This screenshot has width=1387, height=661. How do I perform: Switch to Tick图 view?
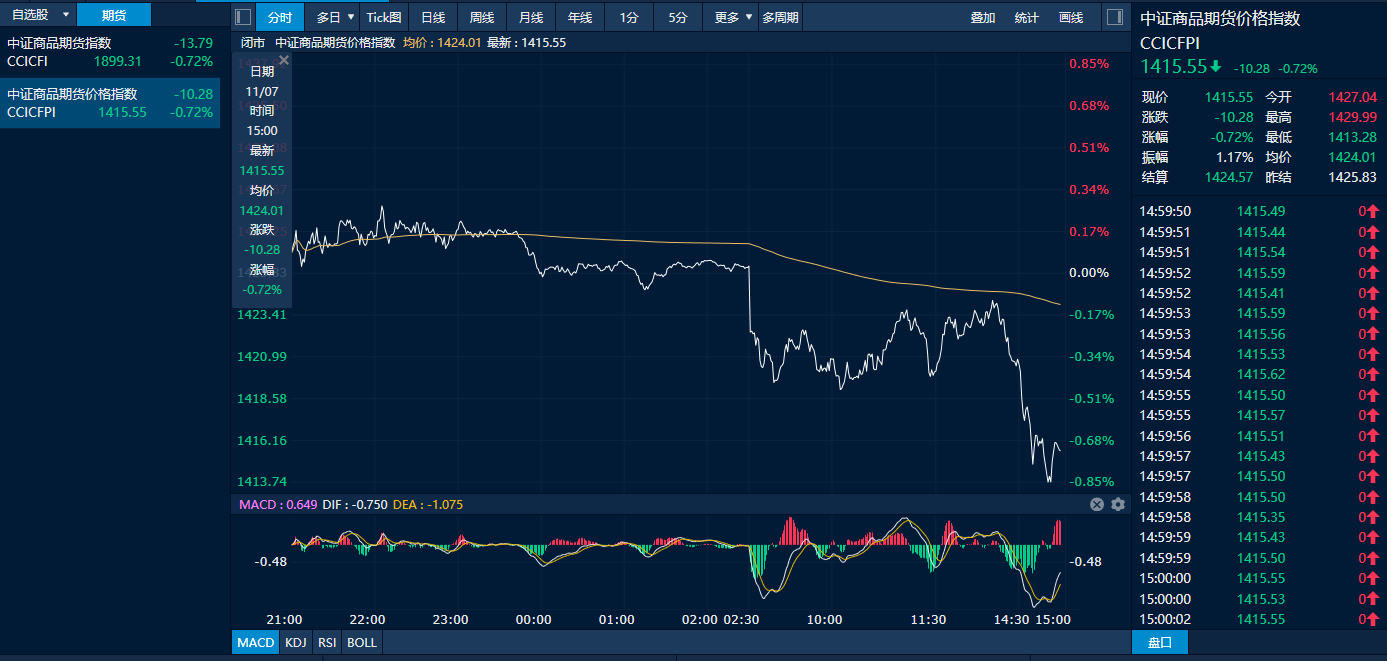(x=383, y=17)
